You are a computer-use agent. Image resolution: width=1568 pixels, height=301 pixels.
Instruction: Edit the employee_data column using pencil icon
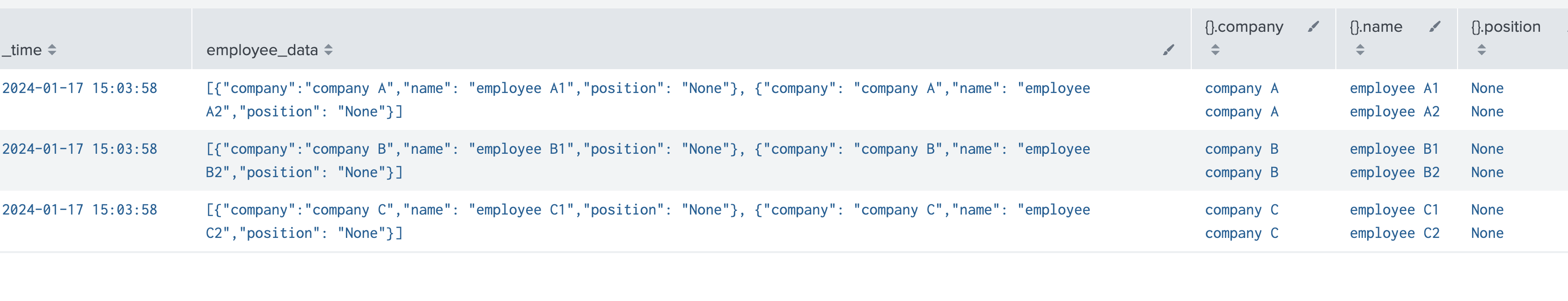1168,50
